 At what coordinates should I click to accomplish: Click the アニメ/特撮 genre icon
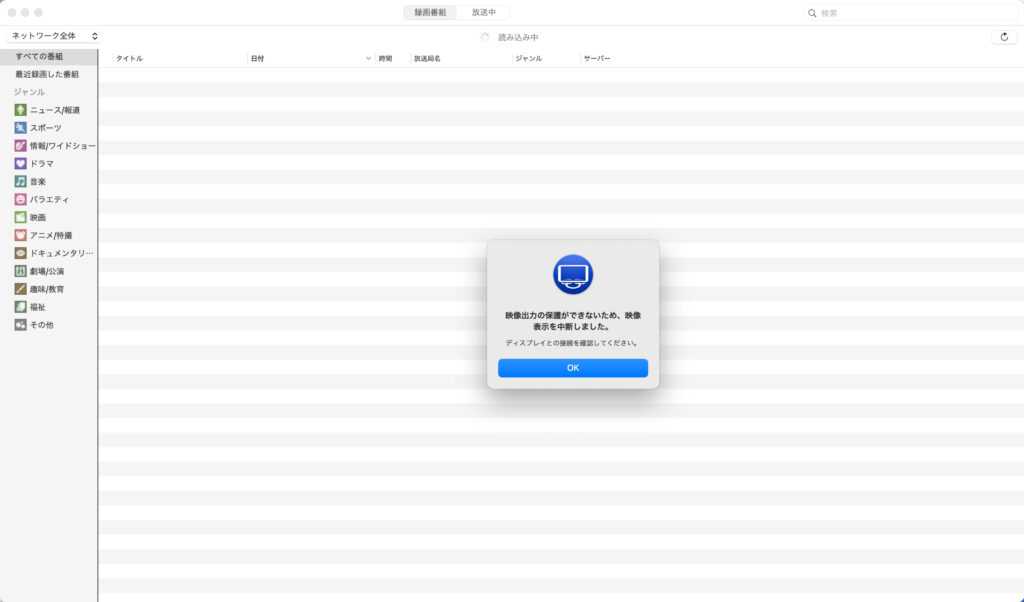click(20, 235)
